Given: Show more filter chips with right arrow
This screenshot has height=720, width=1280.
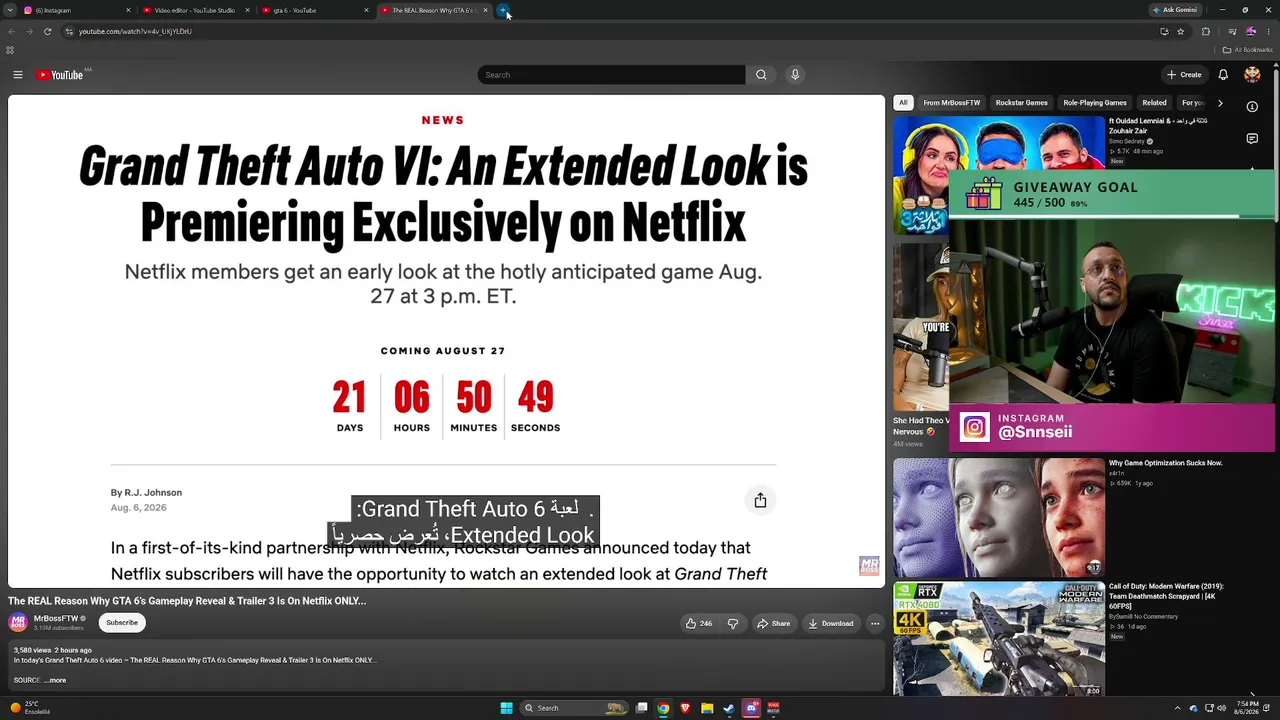Looking at the screenshot, I should tap(1220, 103).
